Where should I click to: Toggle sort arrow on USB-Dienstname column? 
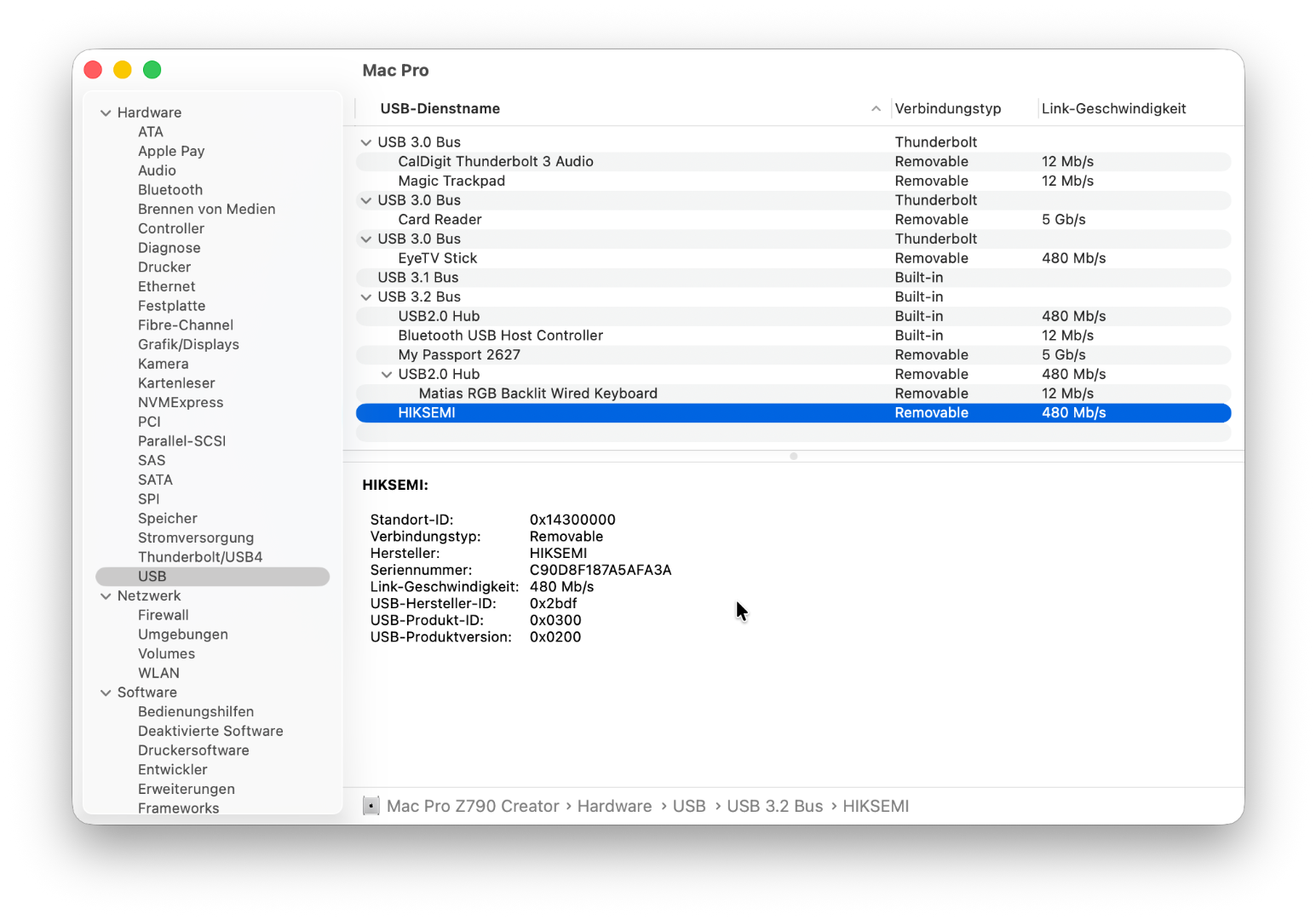(x=876, y=109)
